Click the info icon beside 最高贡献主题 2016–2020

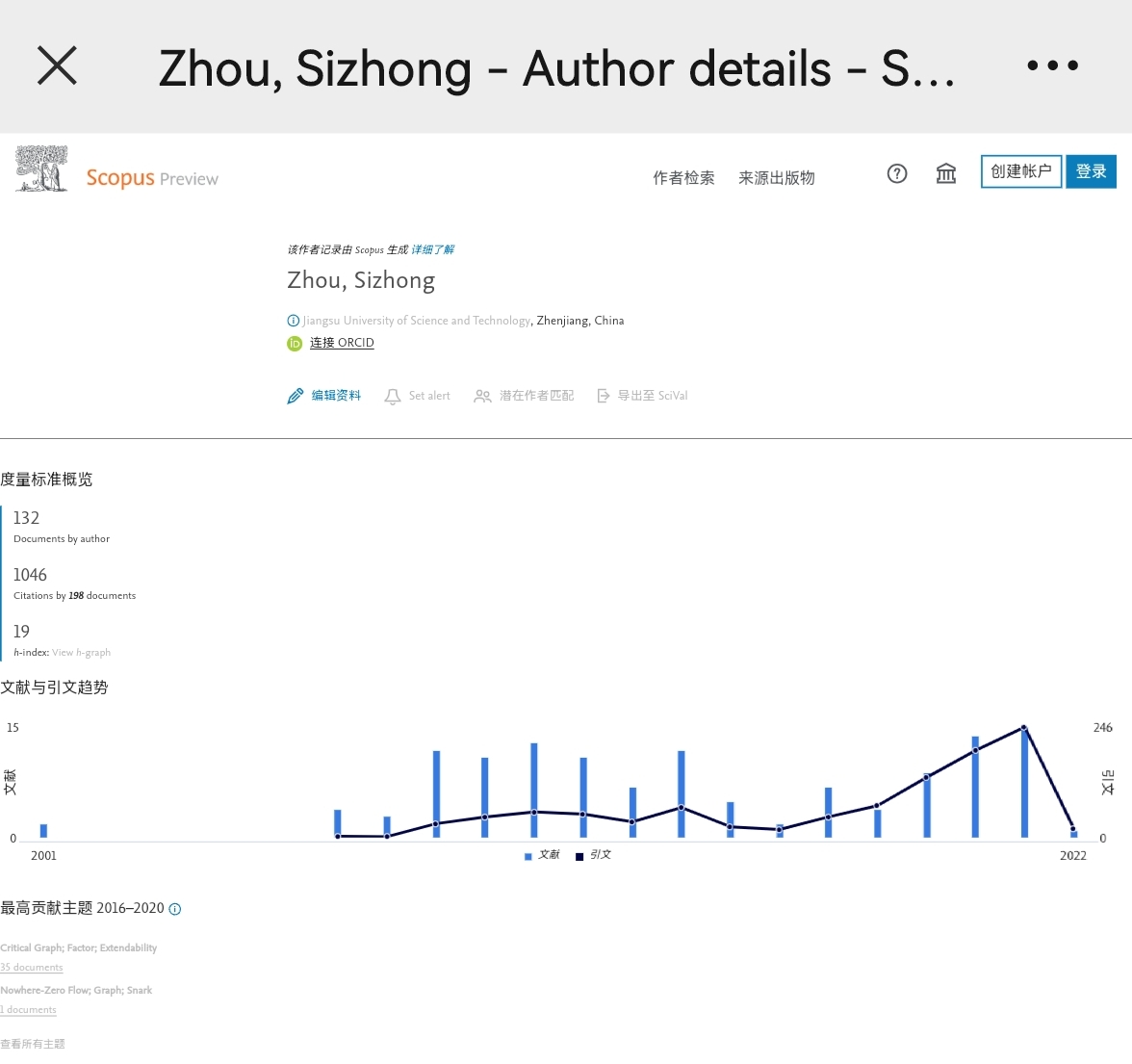[174, 908]
